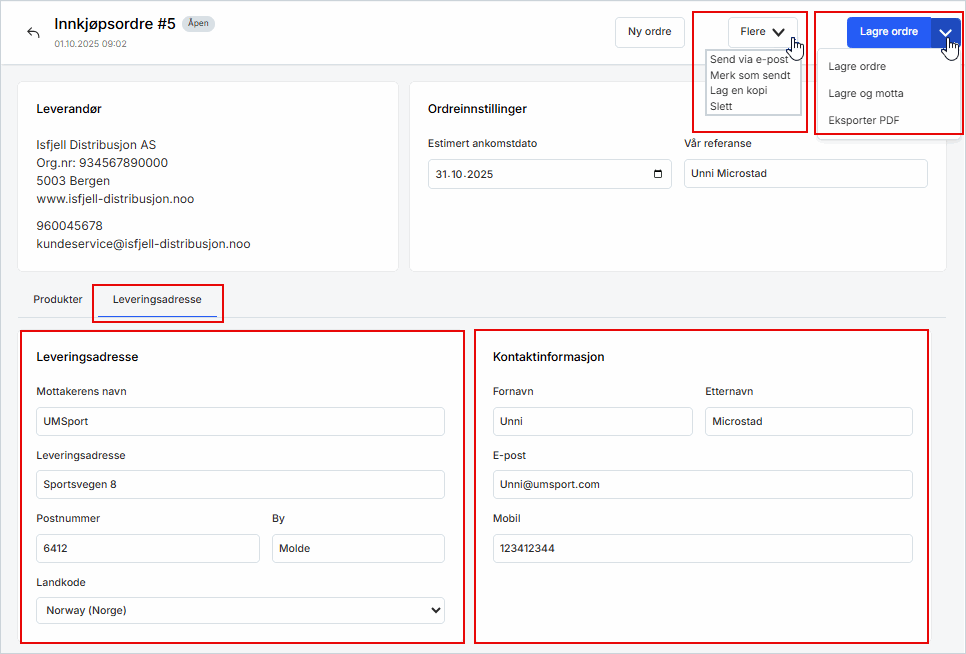Image resolution: width=966 pixels, height=654 pixels.
Task: Choose Lag en kopi from menu
Action: [738, 90]
